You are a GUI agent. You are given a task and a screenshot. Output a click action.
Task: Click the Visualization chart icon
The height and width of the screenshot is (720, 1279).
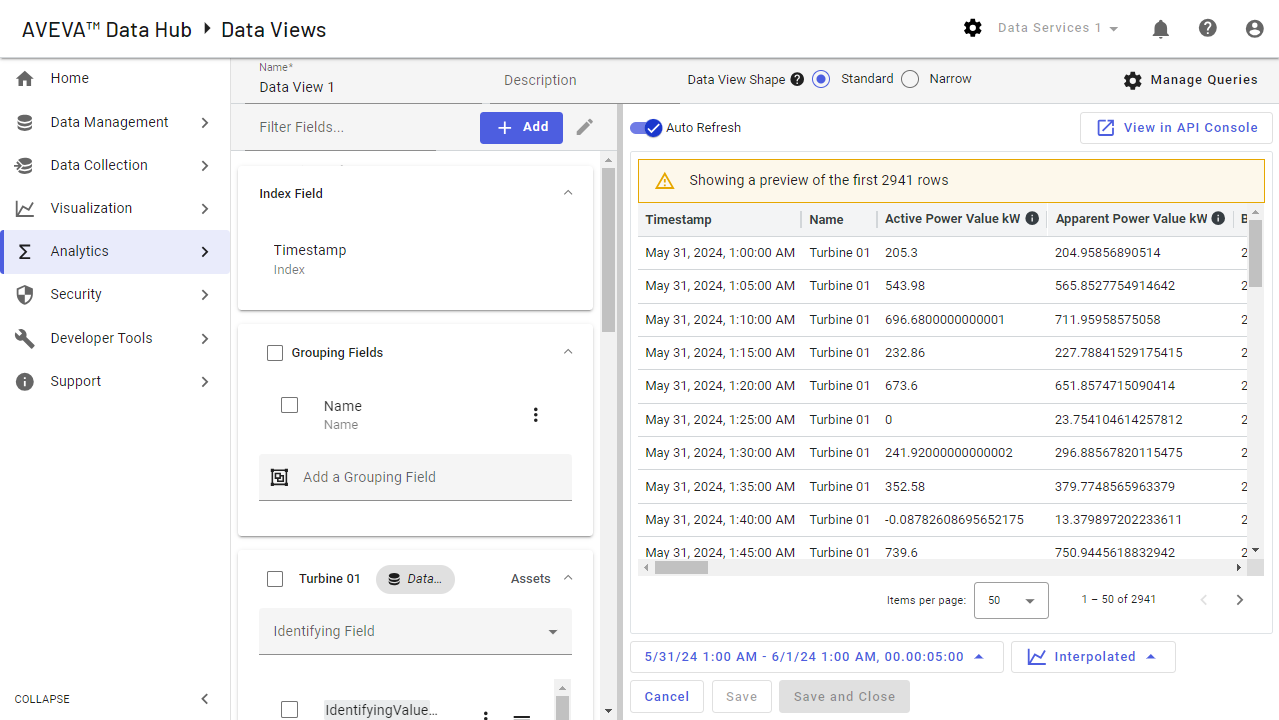(25, 209)
